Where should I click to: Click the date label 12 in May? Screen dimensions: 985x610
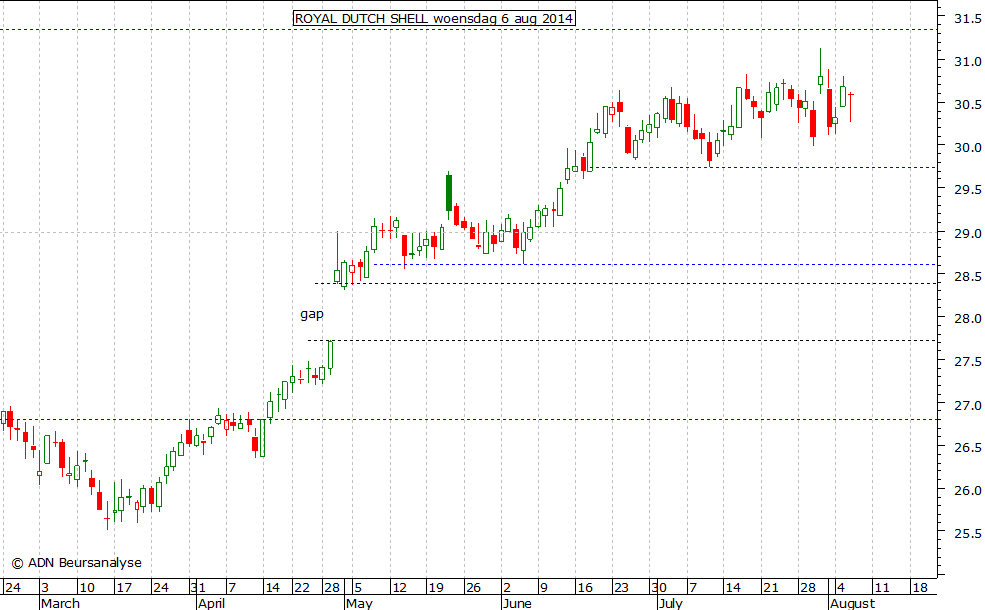point(399,588)
